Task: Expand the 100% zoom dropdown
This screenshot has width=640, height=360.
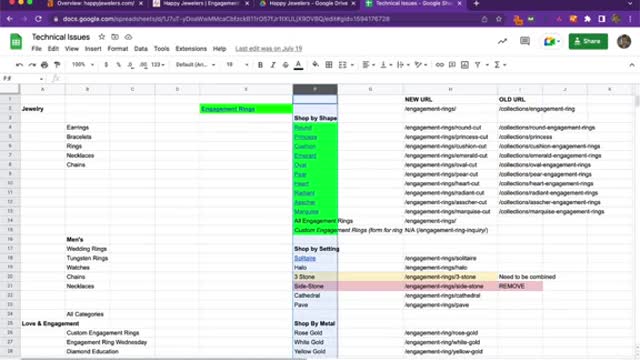Action: click(83, 64)
